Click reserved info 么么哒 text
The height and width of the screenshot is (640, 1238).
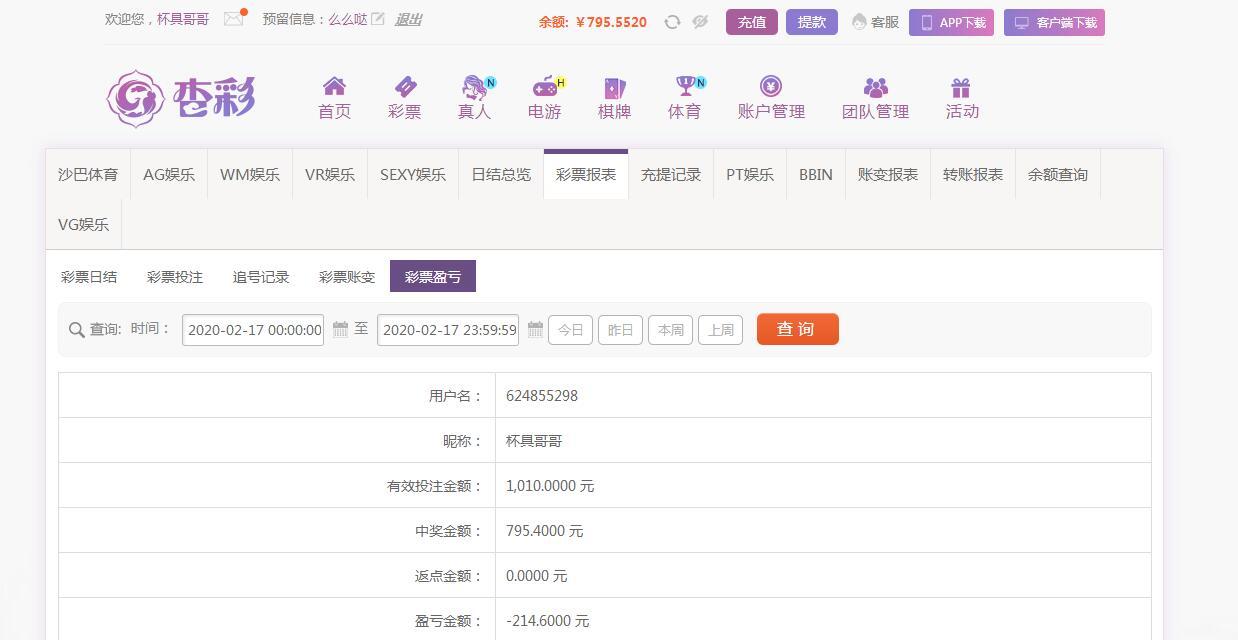tap(348, 19)
